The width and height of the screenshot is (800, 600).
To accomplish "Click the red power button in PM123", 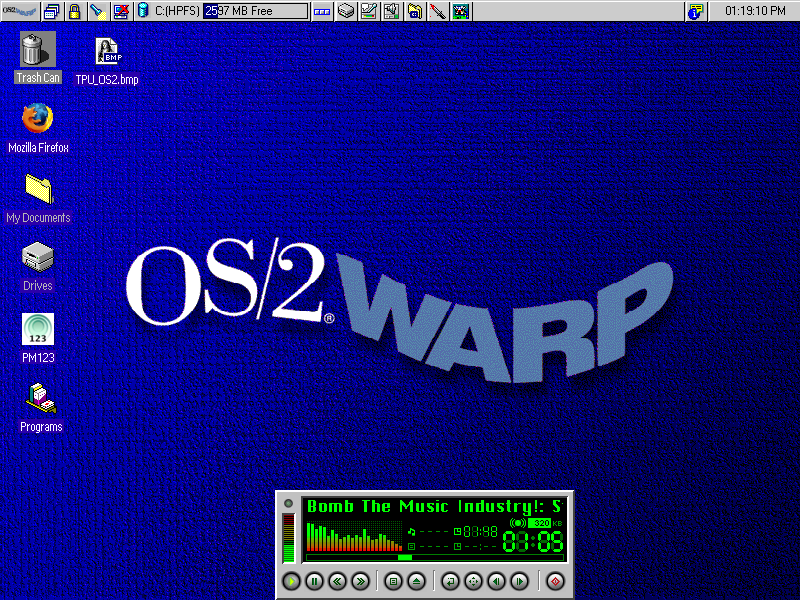I will pyautogui.click(x=555, y=580).
